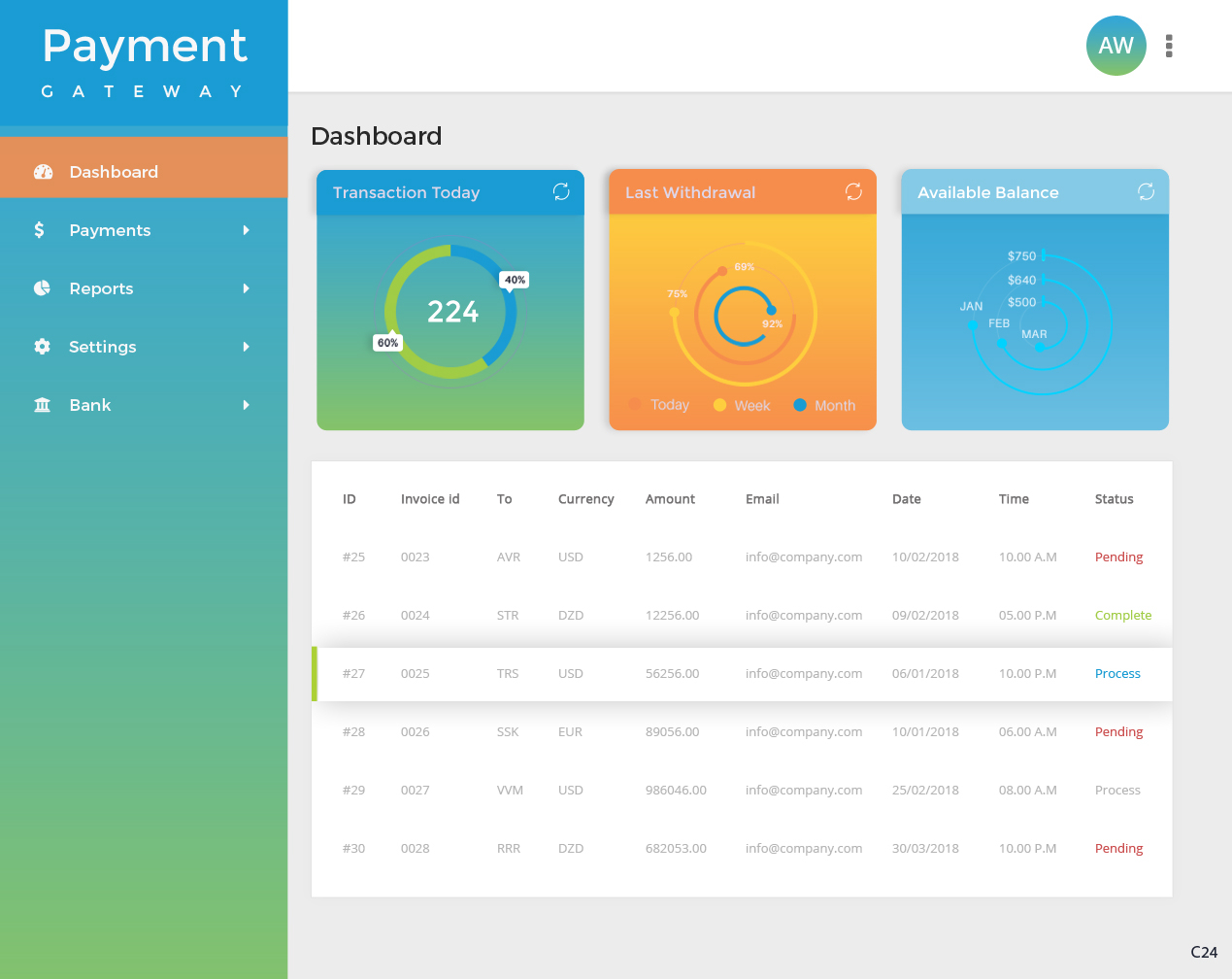Click the email in row #25
Screen dimensions: 1232x979
click(804, 557)
